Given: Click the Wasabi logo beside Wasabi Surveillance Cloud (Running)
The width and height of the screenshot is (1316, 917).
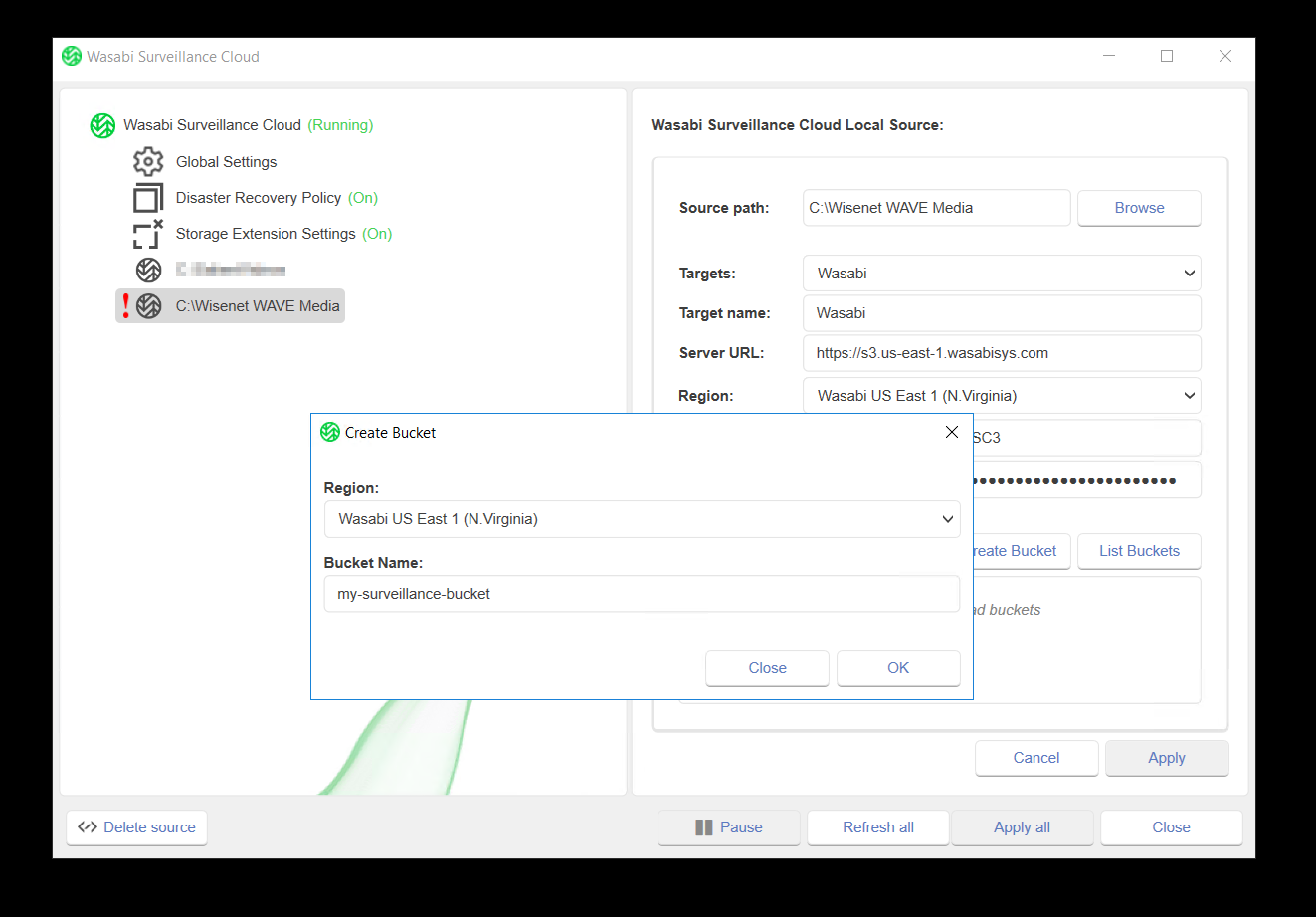Looking at the screenshot, I should (x=102, y=125).
